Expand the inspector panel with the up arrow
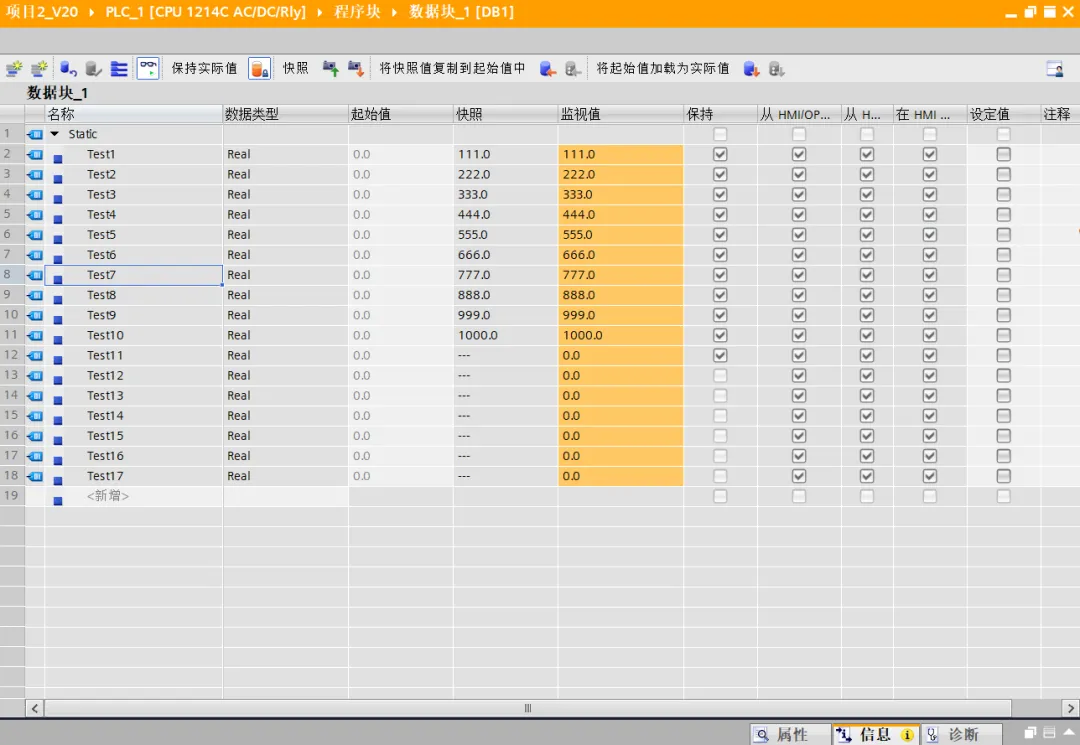The height and width of the screenshot is (745, 1080). click(1069, 733)
